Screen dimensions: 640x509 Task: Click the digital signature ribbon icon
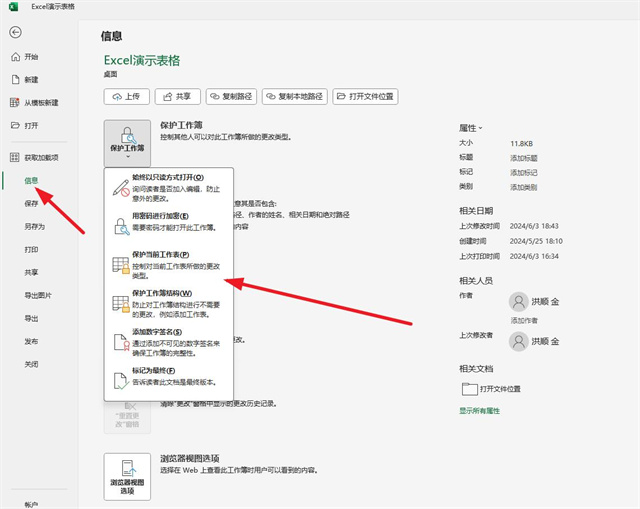coord(121,342)
